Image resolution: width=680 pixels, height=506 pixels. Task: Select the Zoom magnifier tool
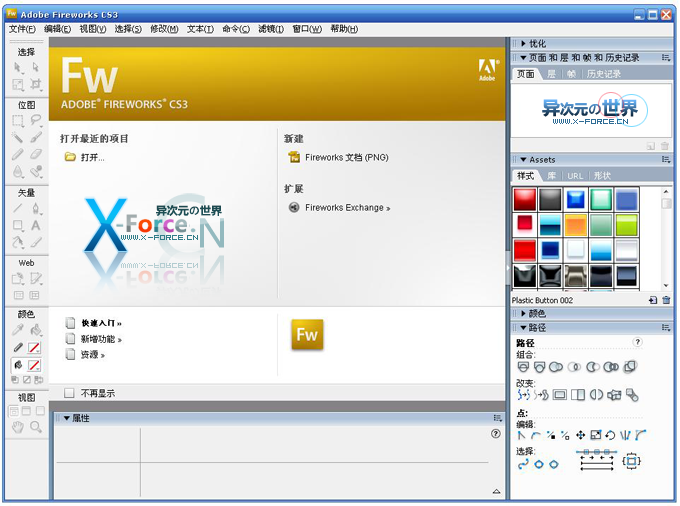coord(36,428)
